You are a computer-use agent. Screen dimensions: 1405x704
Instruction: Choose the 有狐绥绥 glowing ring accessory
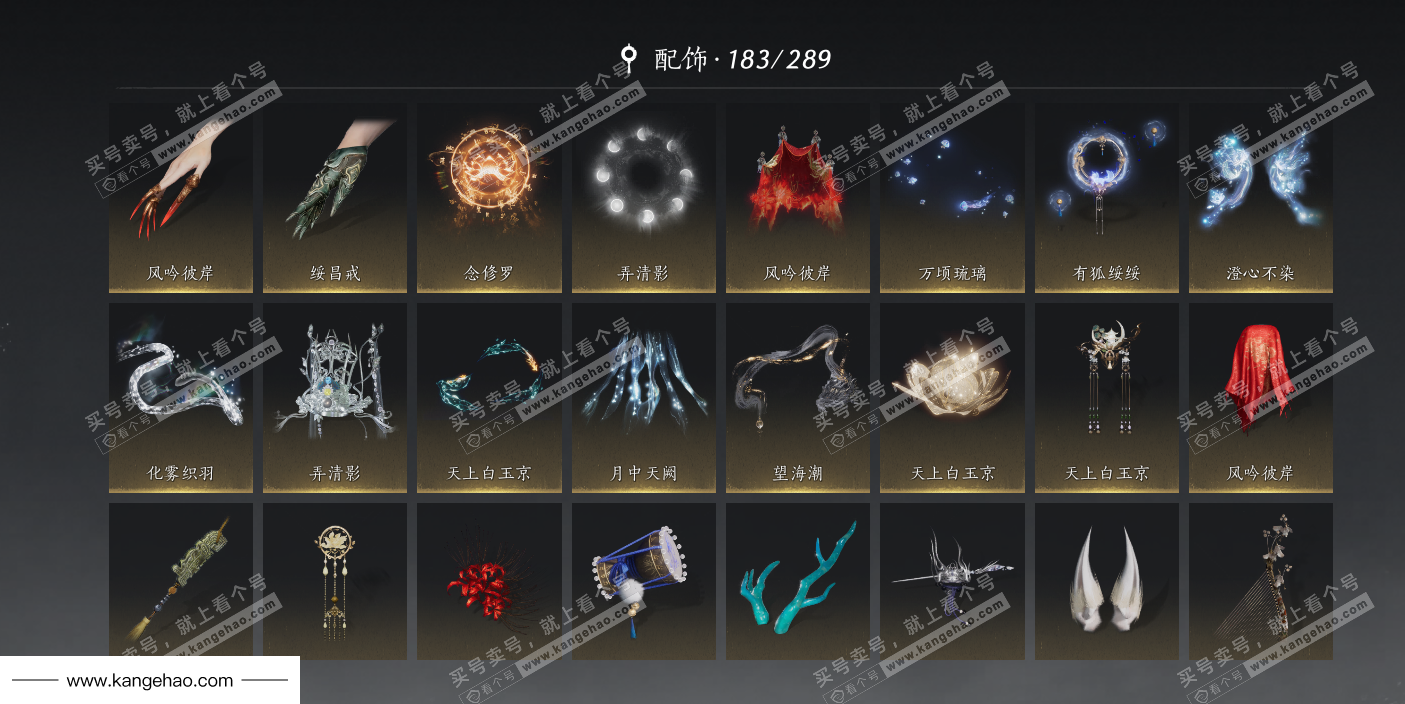pyautogui.click(x=1107, y=198)
